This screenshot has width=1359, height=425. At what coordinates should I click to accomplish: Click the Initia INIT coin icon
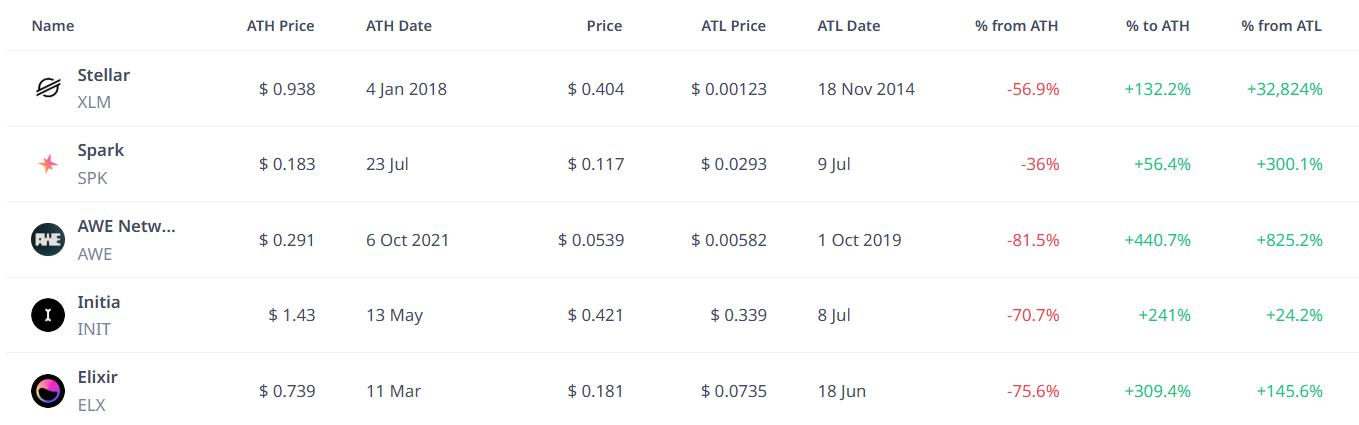point(48,315)
